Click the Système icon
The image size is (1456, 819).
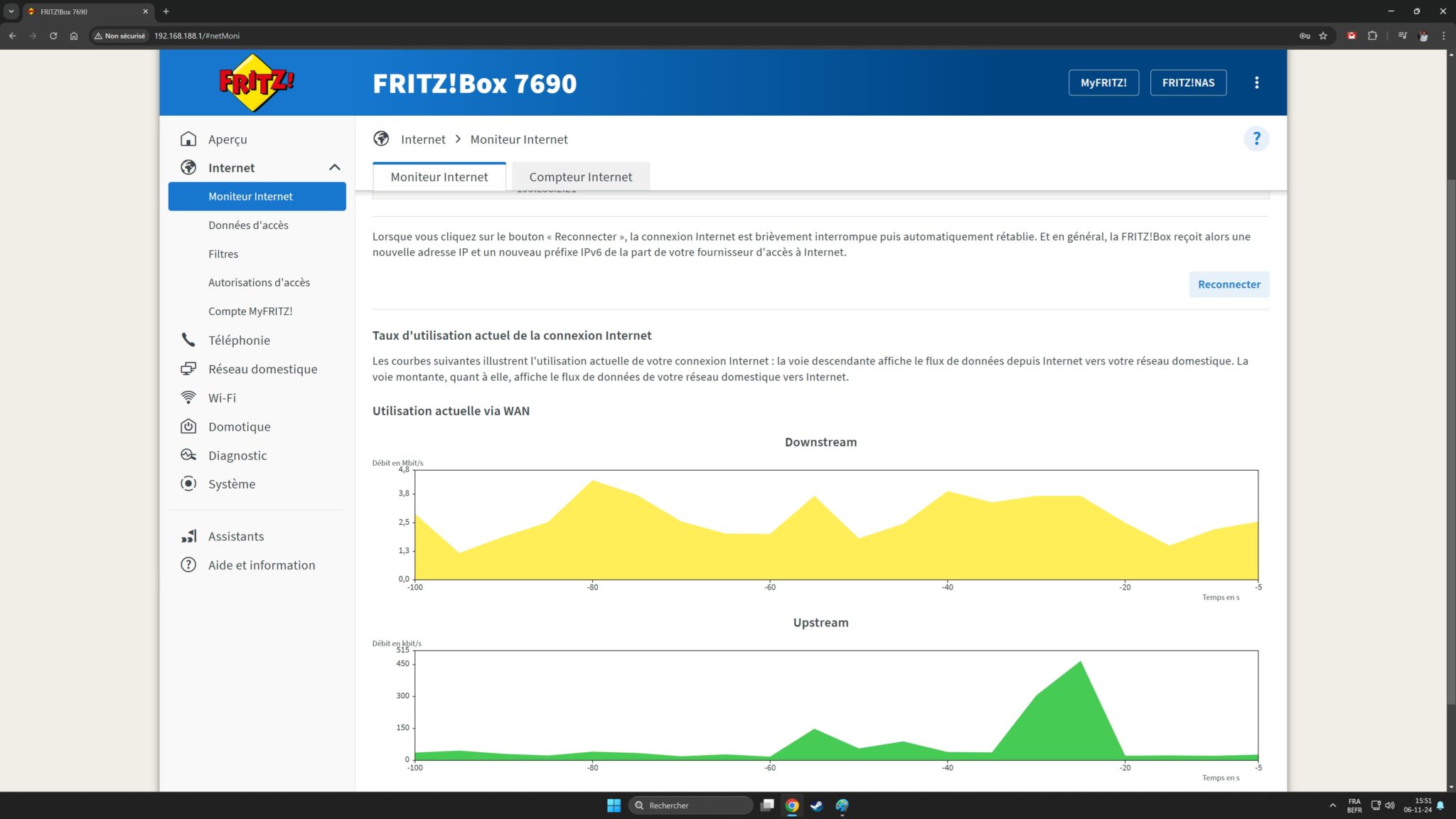[x=188, y=483]
